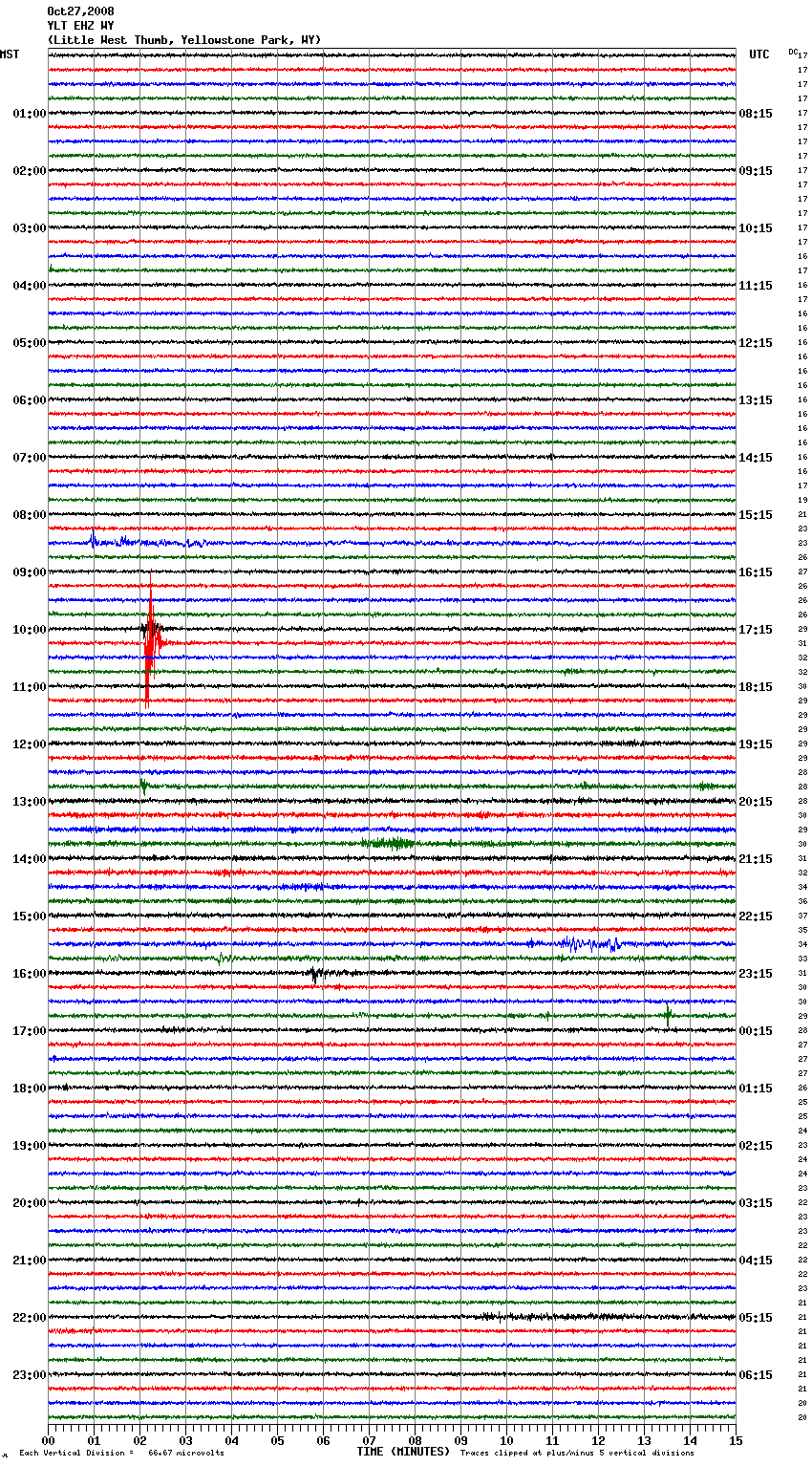Click the minute 15 axis label

(x=736, y=1440)
